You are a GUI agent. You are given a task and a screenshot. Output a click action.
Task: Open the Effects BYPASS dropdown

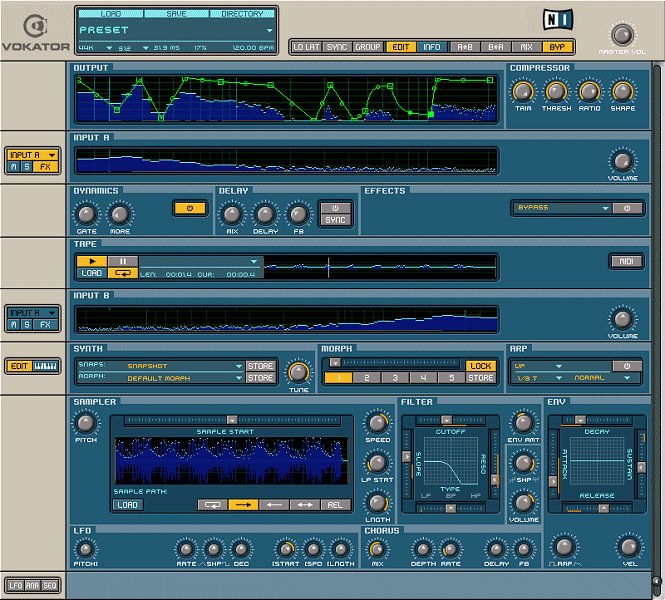(x=605, y=208)
